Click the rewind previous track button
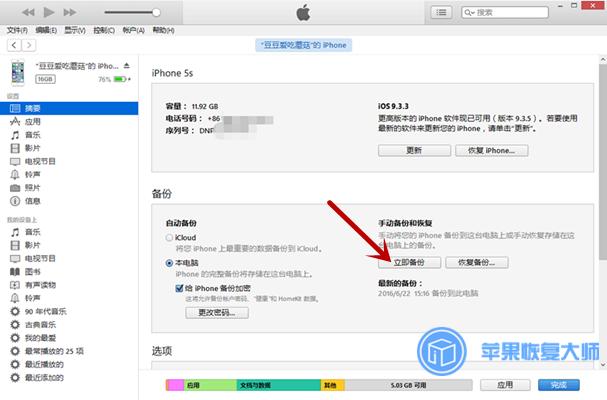607x400 pixels. tap(28, 12)
